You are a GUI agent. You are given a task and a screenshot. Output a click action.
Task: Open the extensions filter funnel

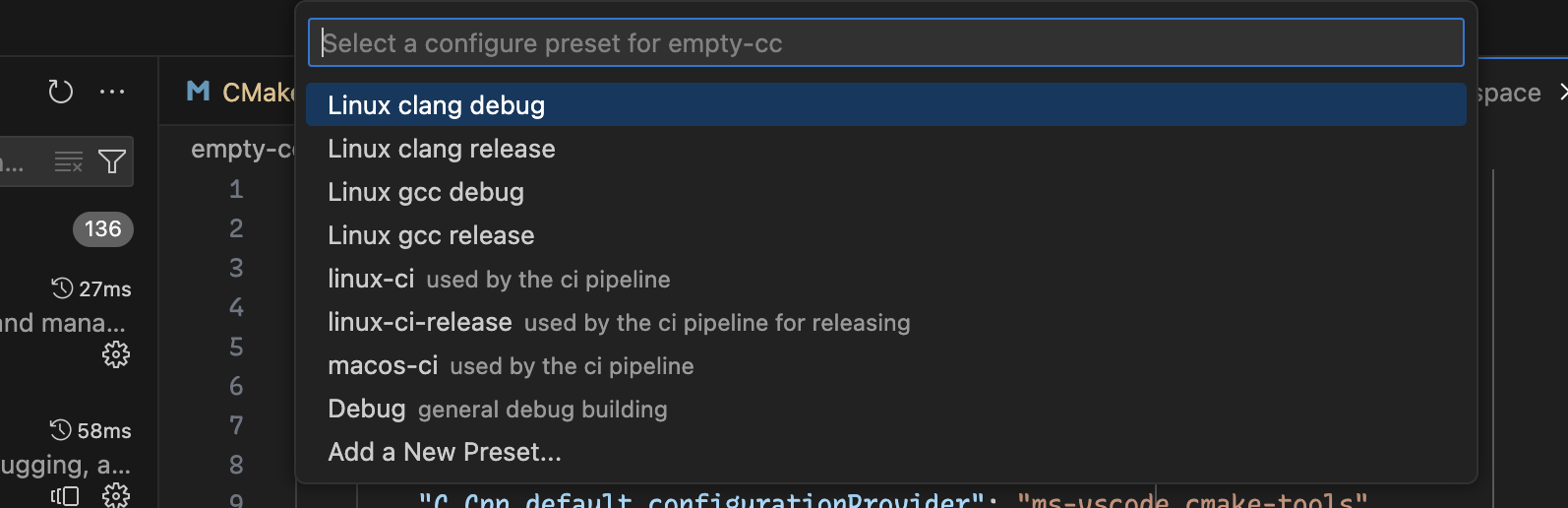pyautogui.click(x=112, y=161)
